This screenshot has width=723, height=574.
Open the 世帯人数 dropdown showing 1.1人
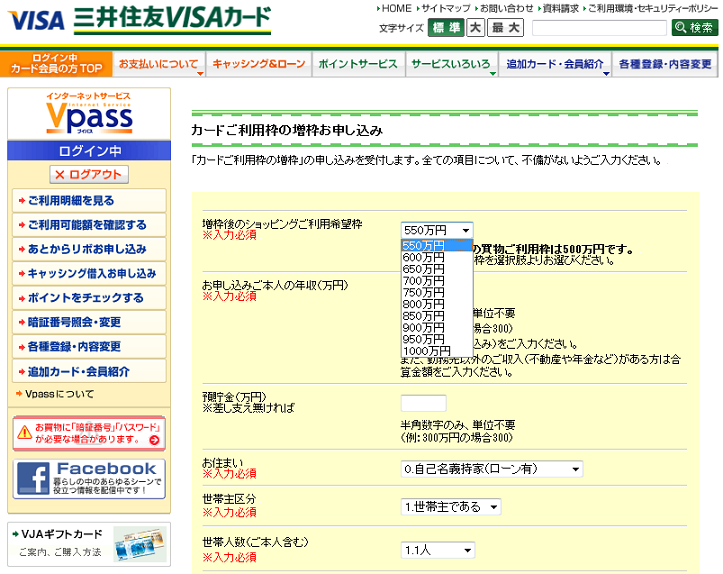437,550
